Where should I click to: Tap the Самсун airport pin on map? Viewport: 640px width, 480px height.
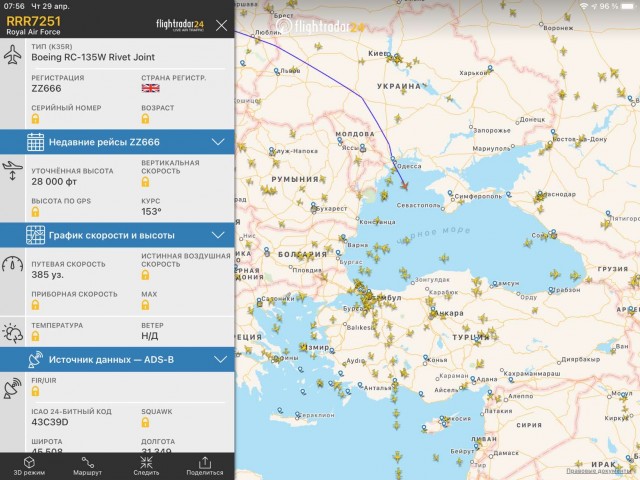click(495, 283)
